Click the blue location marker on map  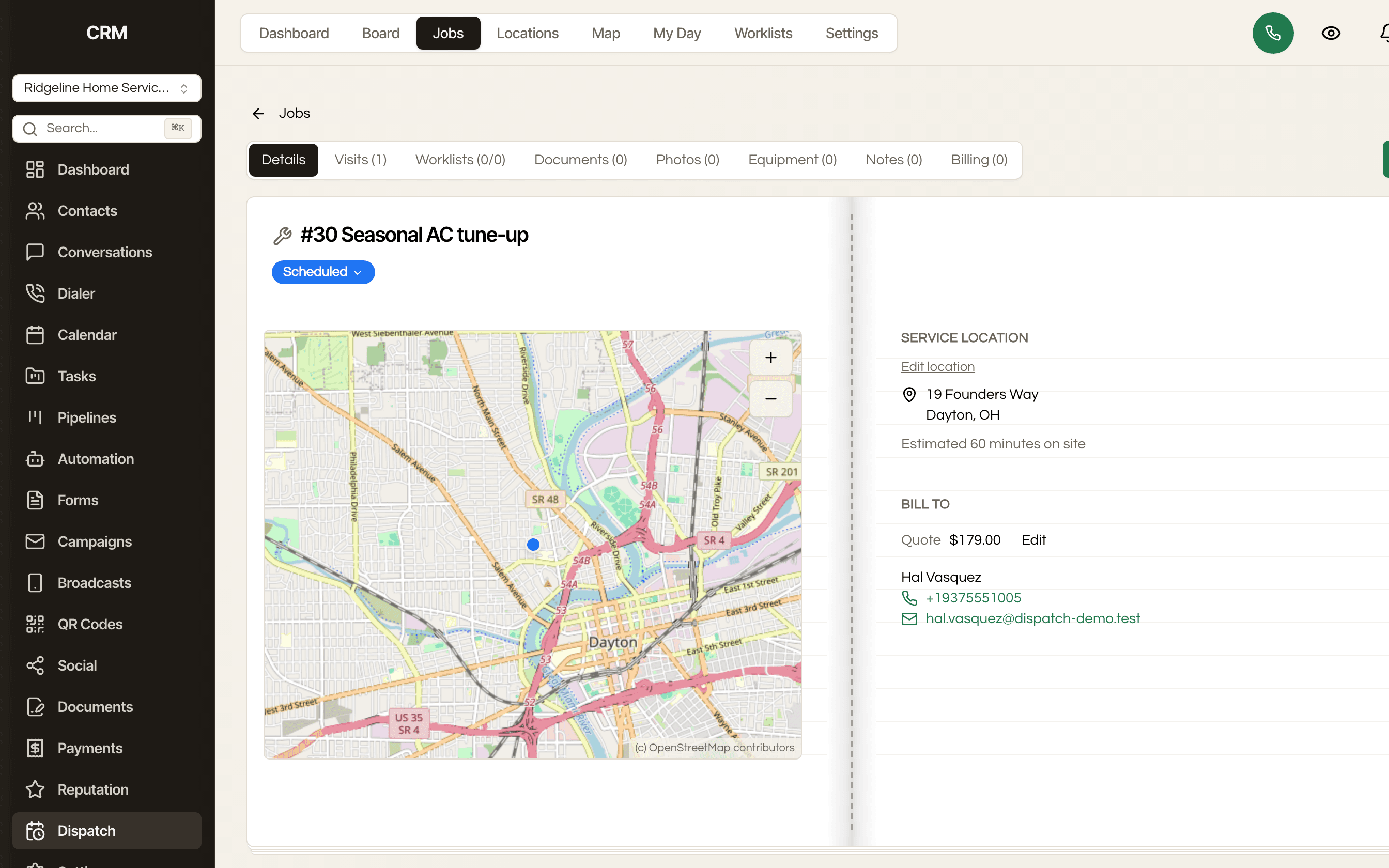[533, 544]
